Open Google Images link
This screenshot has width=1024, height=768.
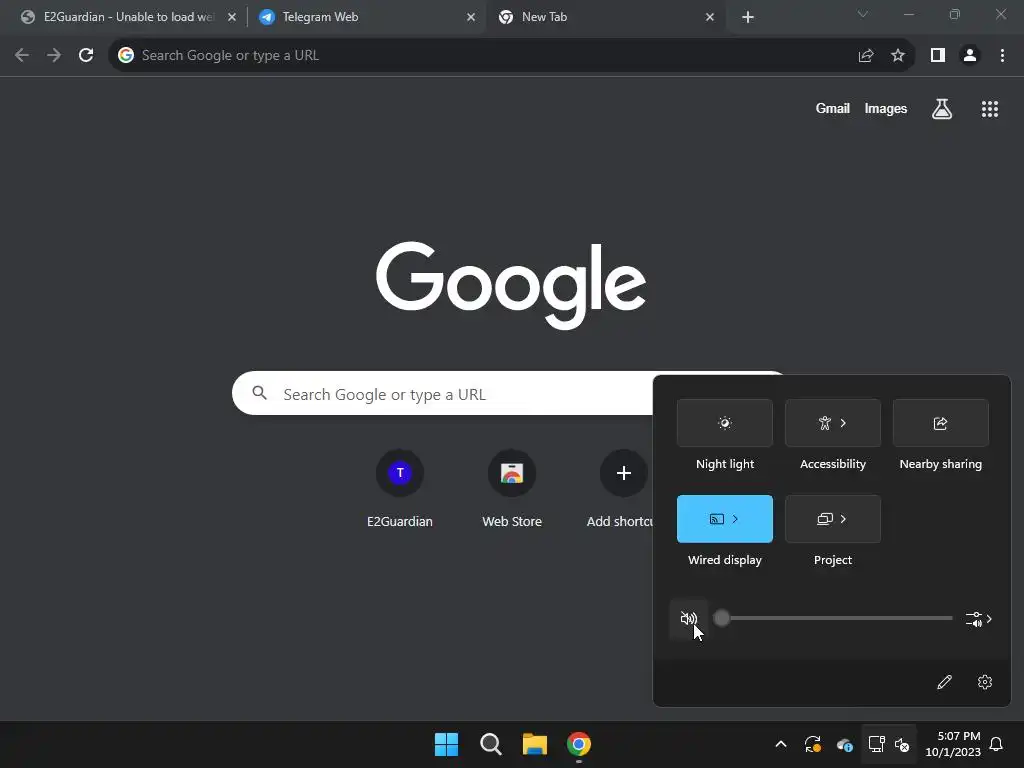pos(886,109)
